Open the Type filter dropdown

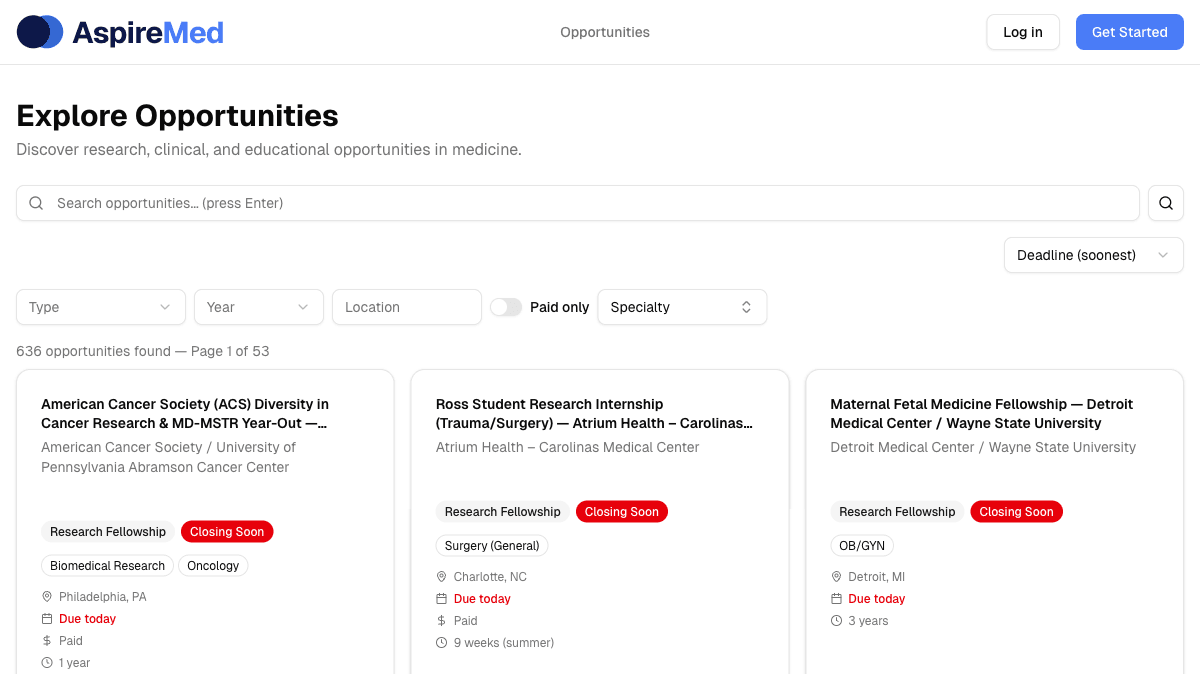pyautogui.click(x=100, y=307)
